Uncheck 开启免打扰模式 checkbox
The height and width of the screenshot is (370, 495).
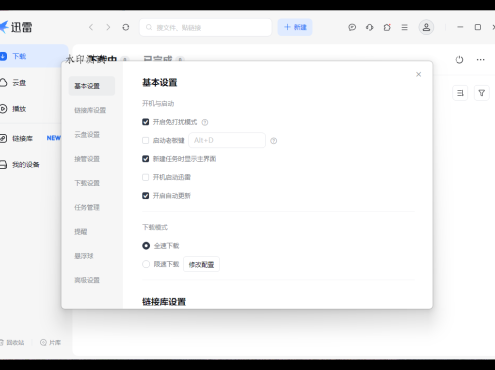[x=145, y=122]
